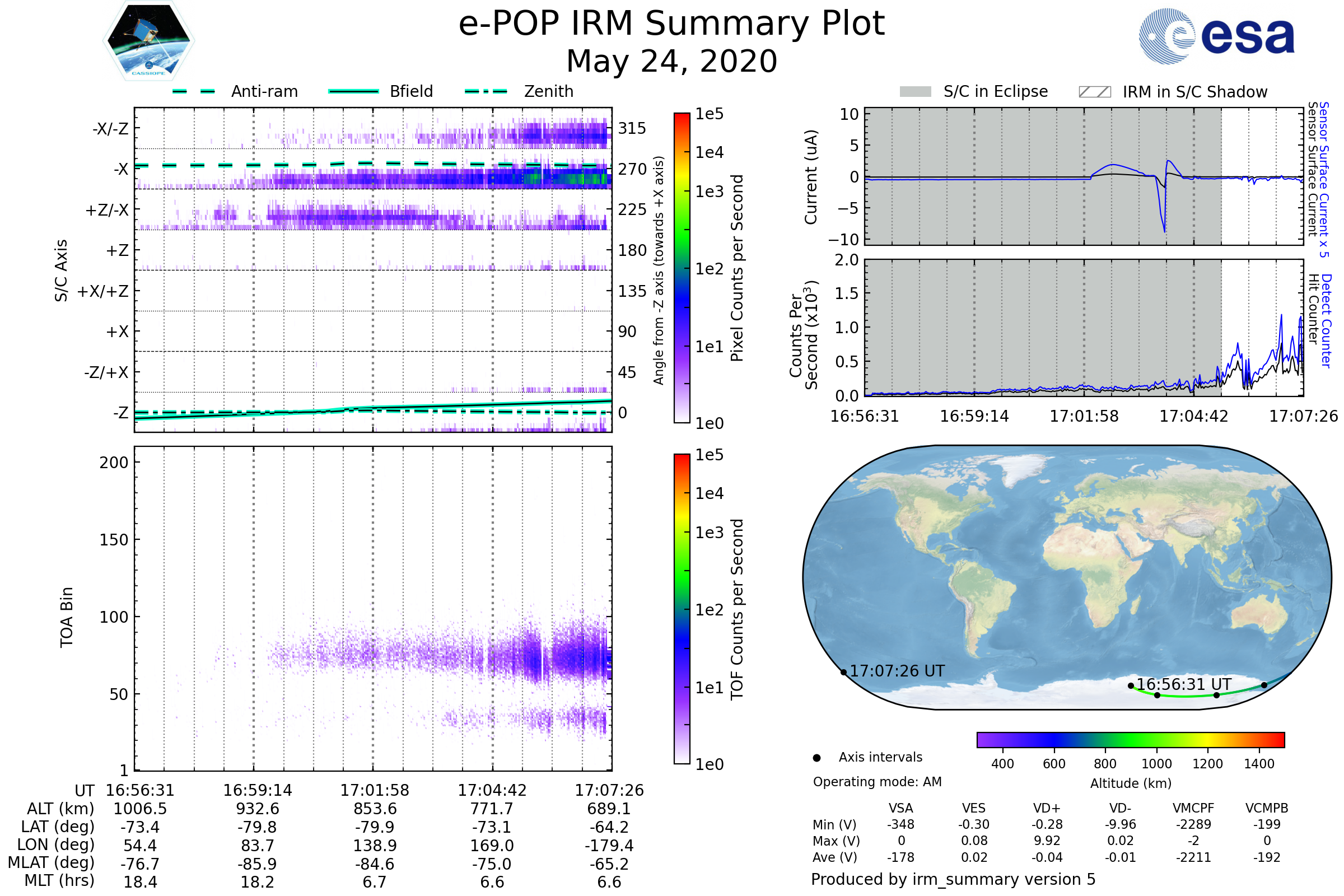The height and width of the screenshot is (896, 1344).
Task: Click the Bfield solid line legend marker
Action: point(353,91)
